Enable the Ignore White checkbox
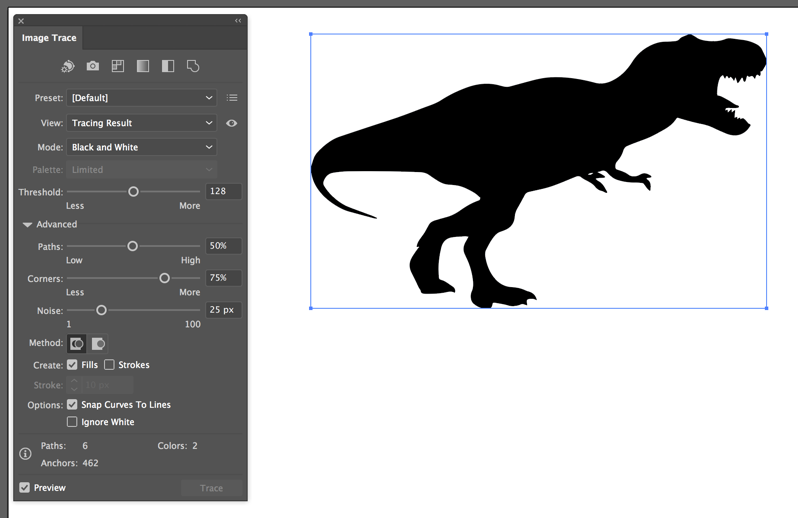798x518 pixels. (72, 422)
